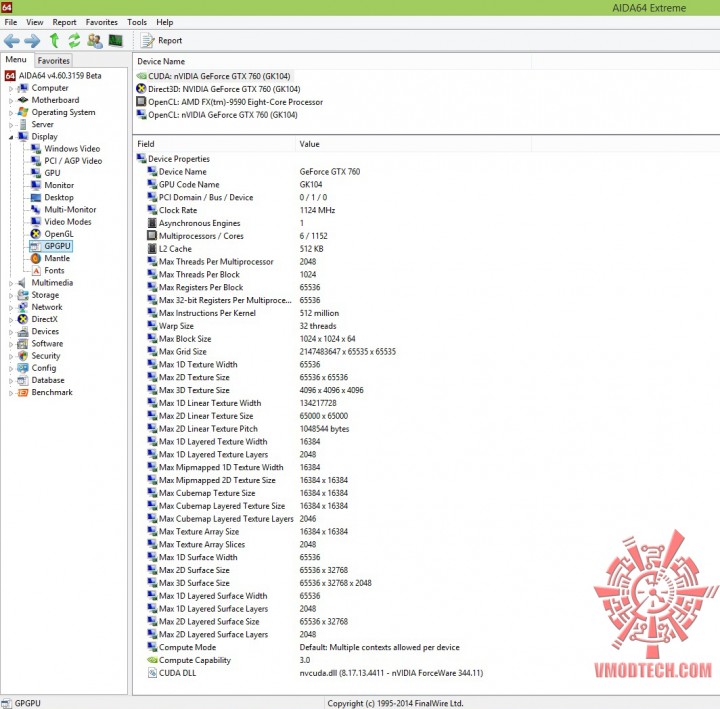This screenshot has width=720, height=709.
Task: Select the Compute Mode row
Action: click(x=303, y=647)
